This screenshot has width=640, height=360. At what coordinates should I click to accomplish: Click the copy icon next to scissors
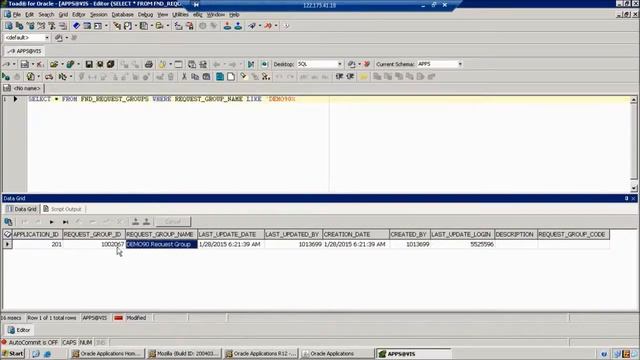point(195,77)
